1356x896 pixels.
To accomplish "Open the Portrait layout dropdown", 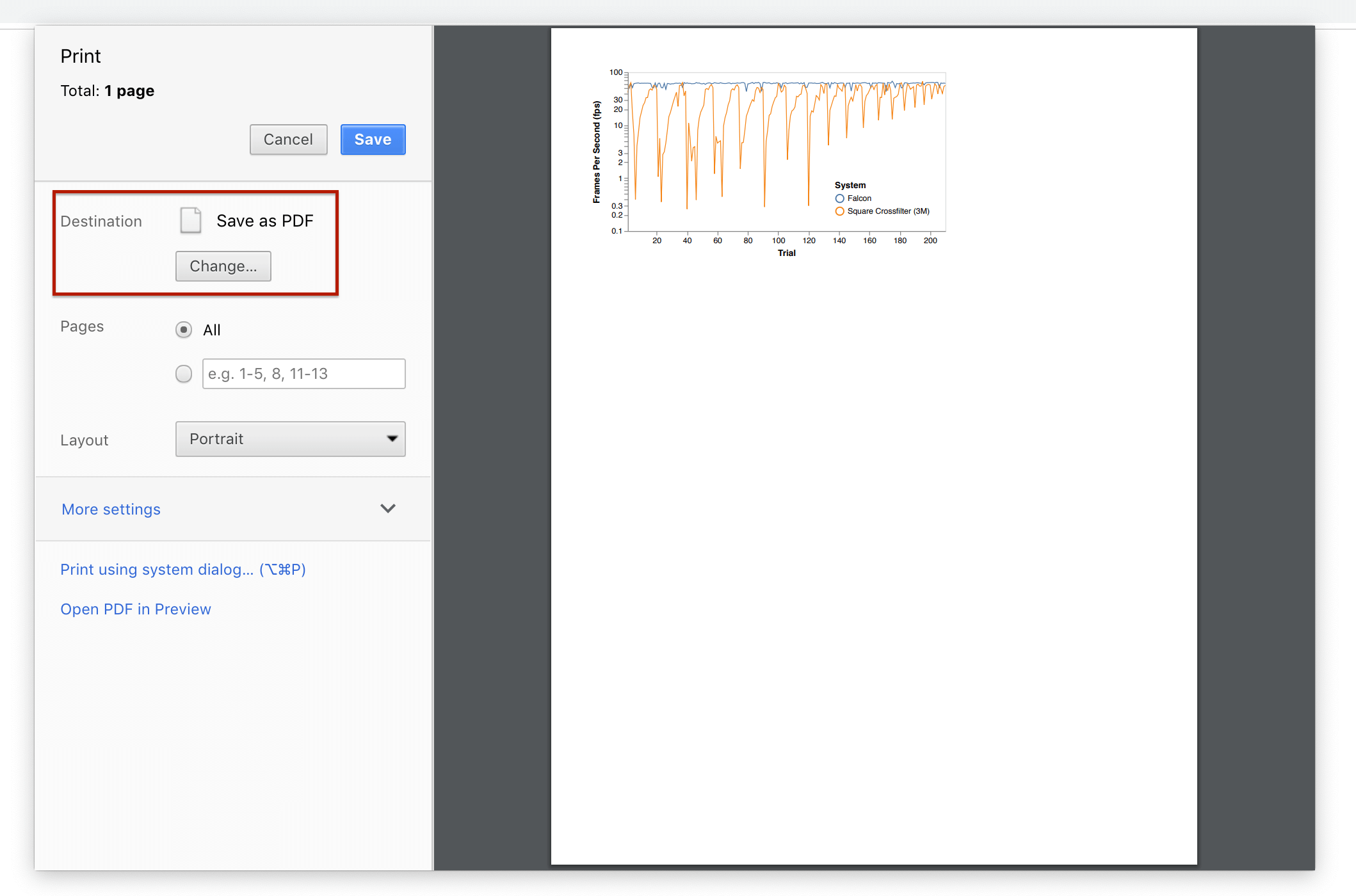I will point(291,439).
